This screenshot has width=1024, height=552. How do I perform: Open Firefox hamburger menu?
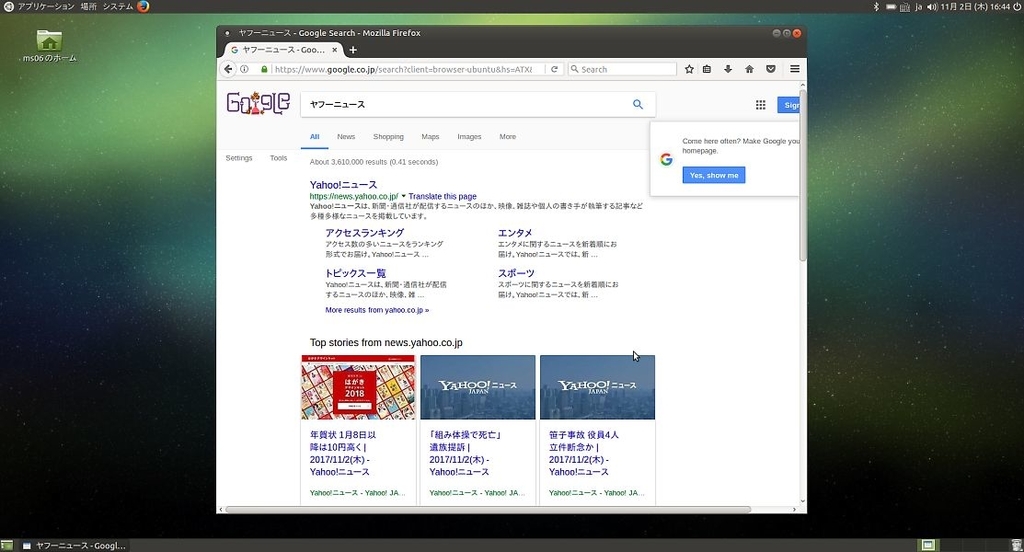tap(795, 69)
